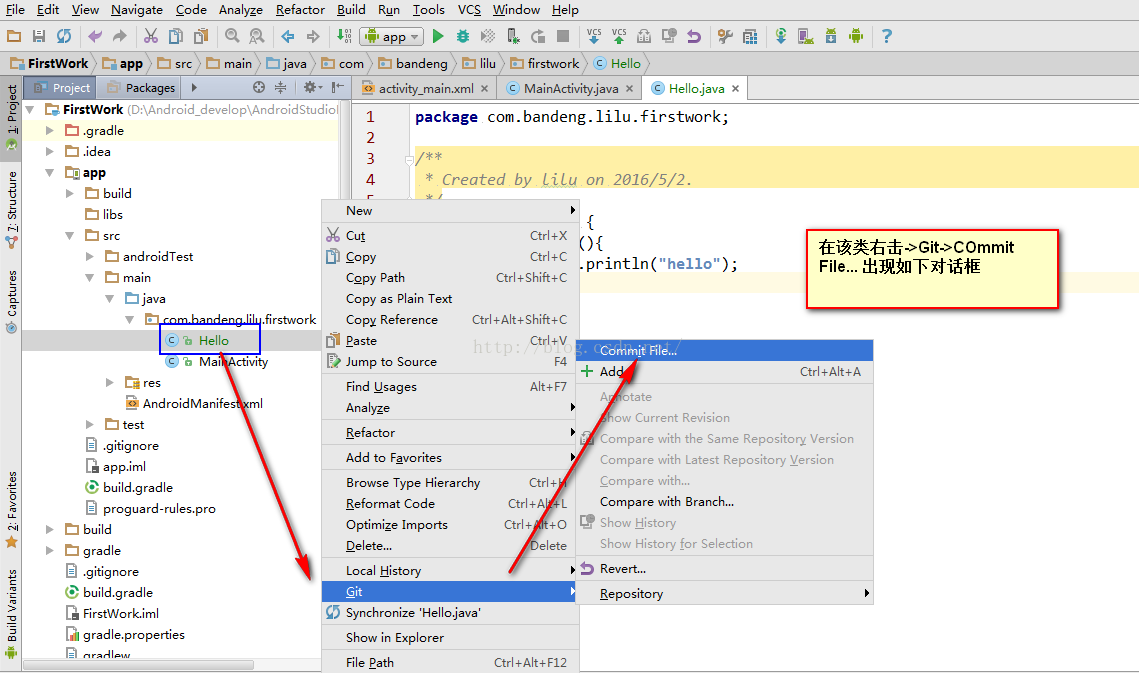
Task: Open the Refactor menu in menu bar
Action: [300, 10]
